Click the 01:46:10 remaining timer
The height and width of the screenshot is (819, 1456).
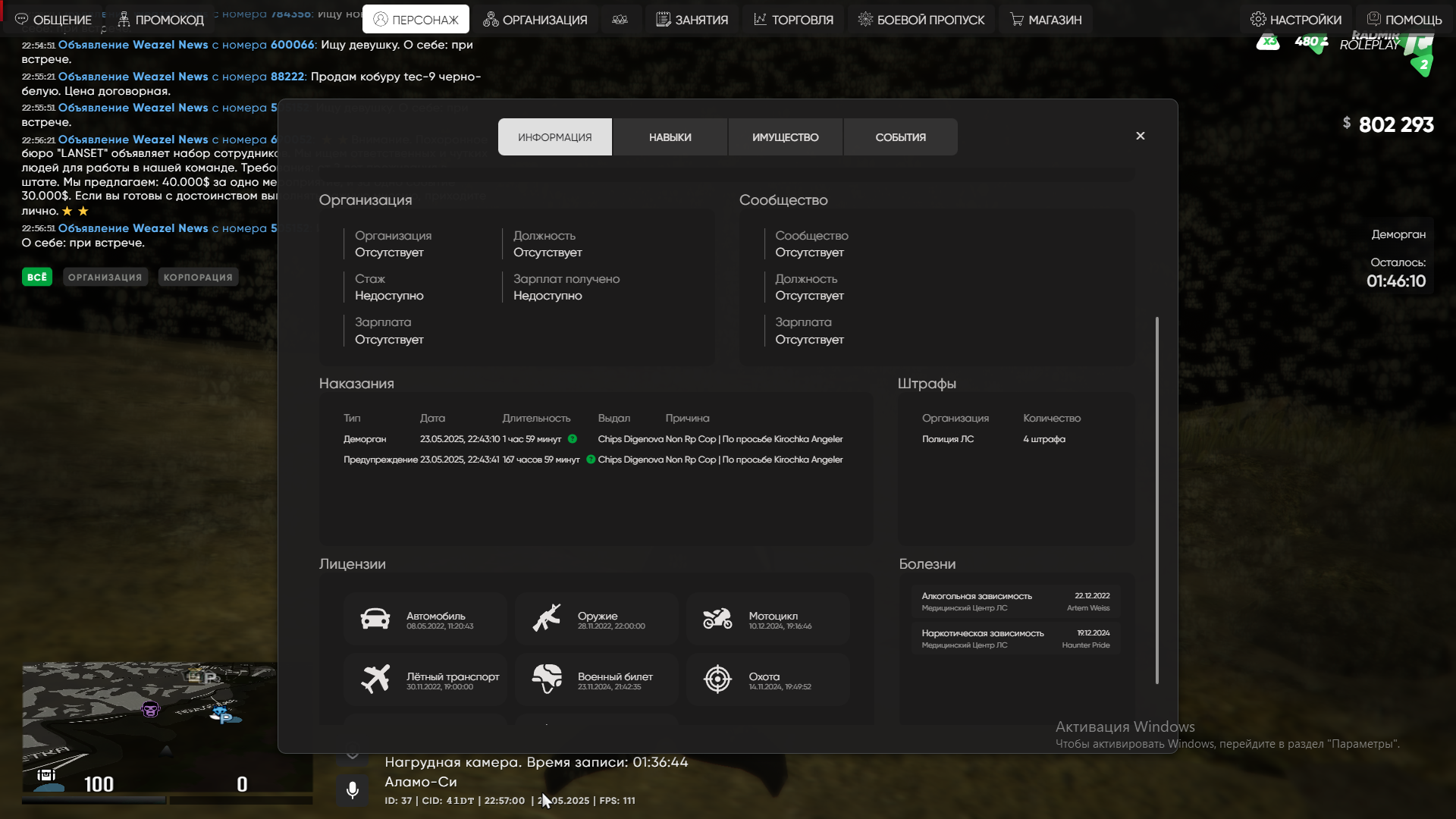tap(1396, 281)
